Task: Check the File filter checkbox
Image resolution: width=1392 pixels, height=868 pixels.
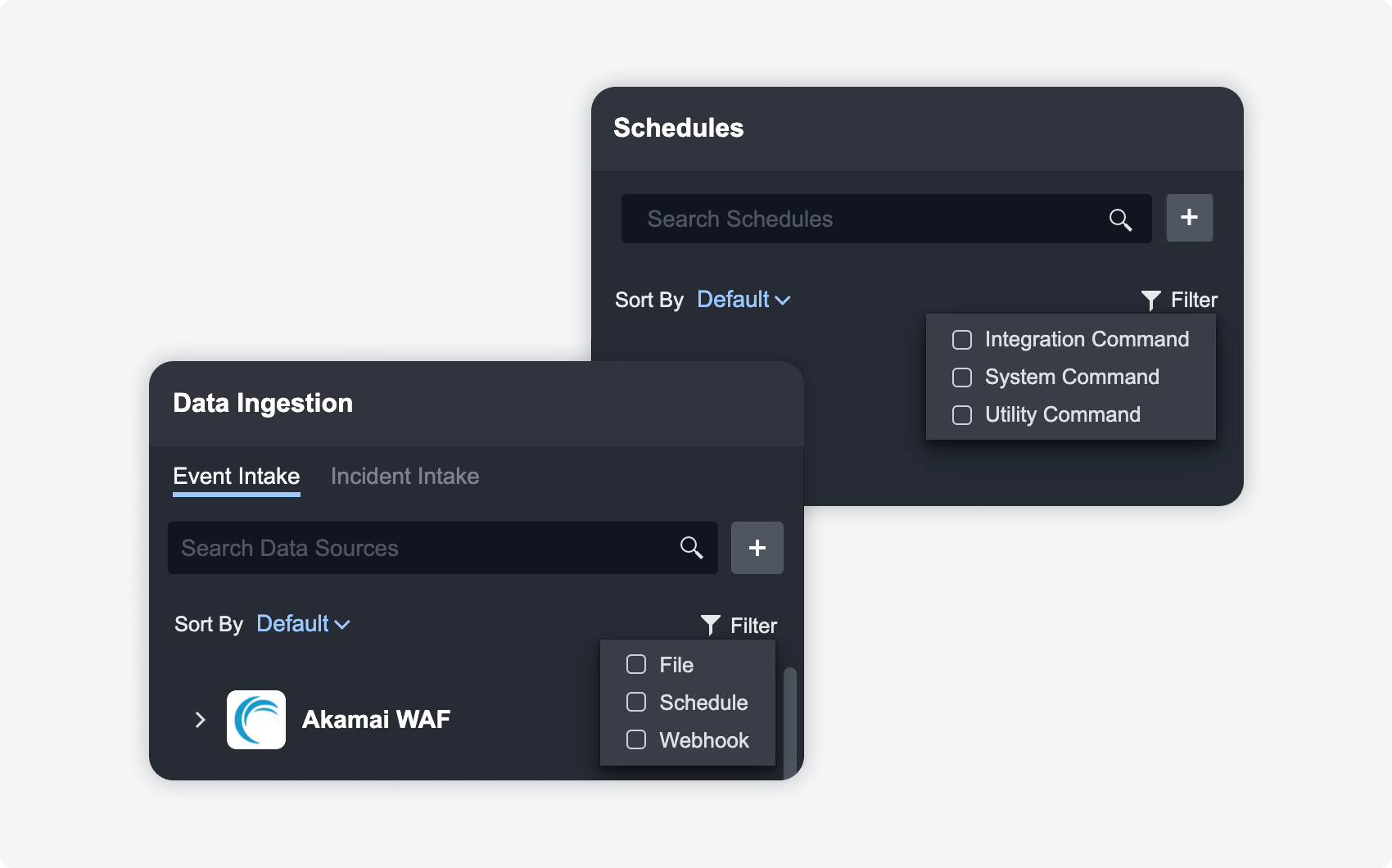Action: [x=636, y=664]
